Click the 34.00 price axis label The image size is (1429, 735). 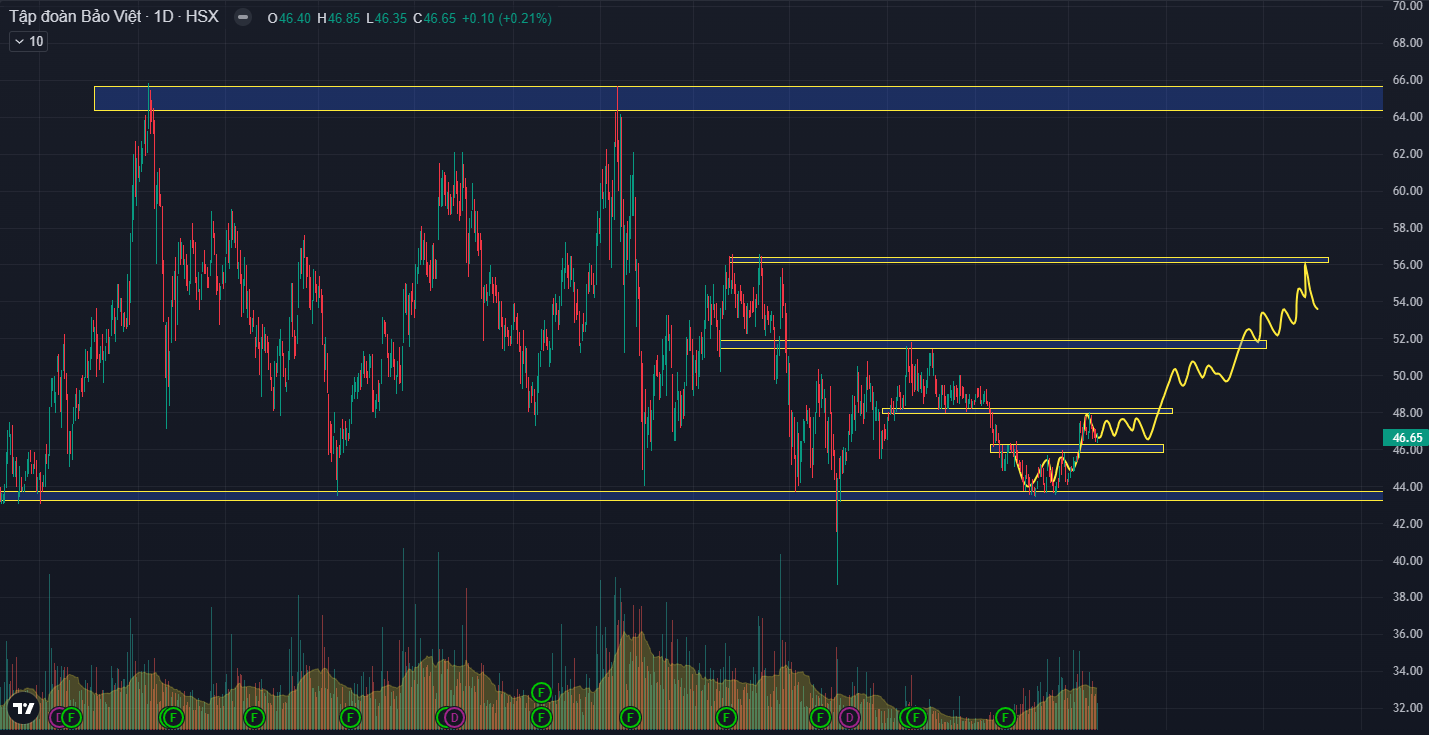[1407, 671]
